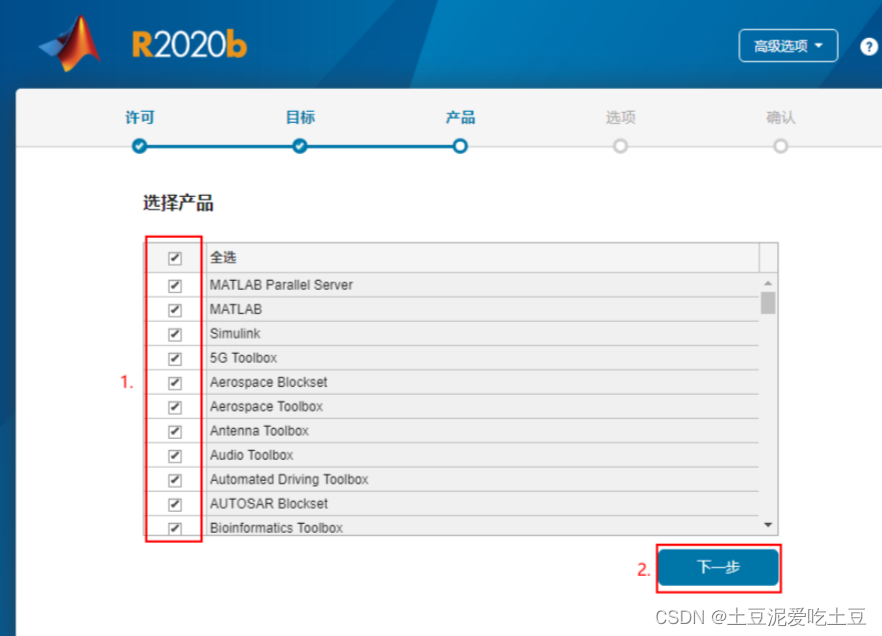Select the Aerospace Blockset row text

268,382
